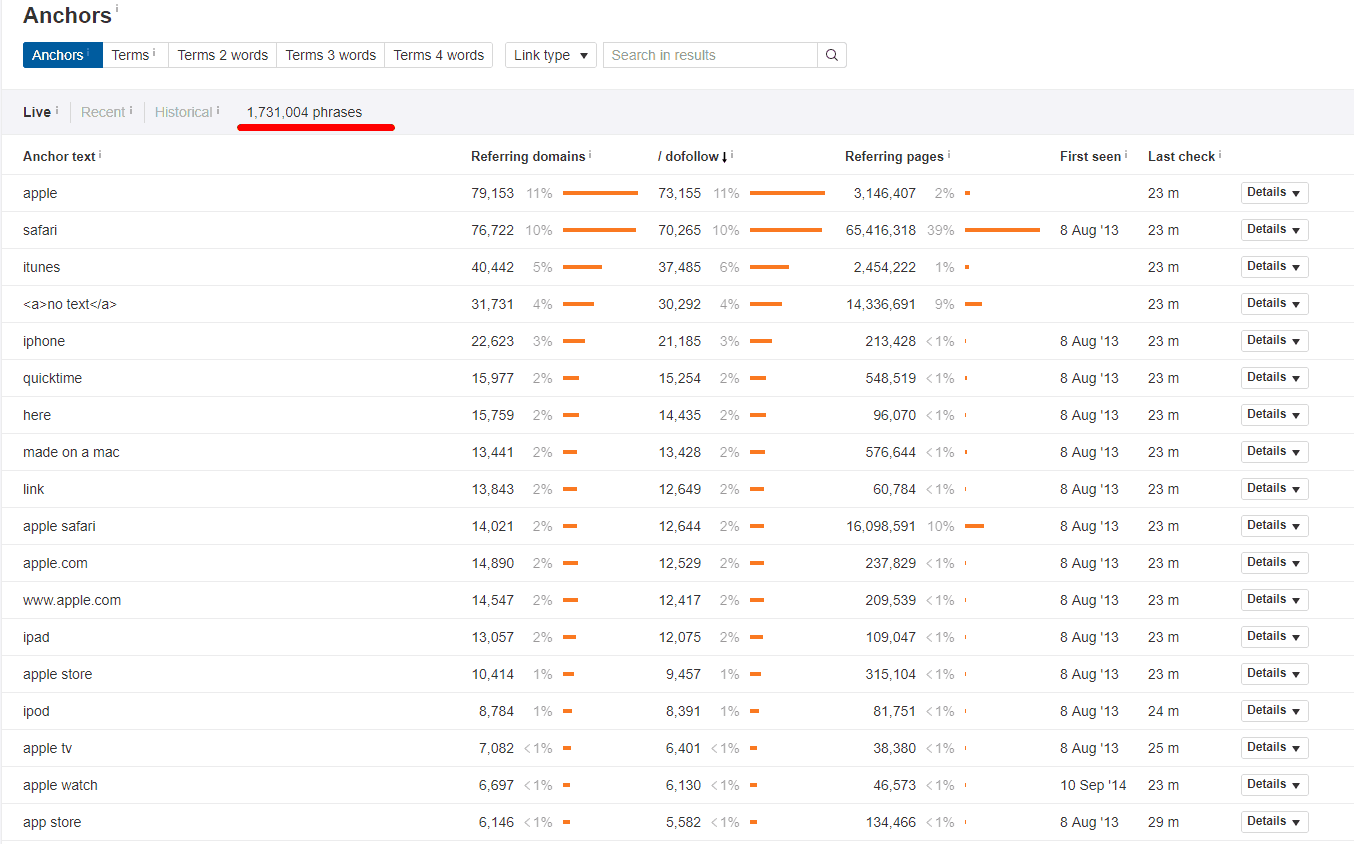Open the Link type dropdown
Screen dimensions: 1354x844
click(550, 55)
